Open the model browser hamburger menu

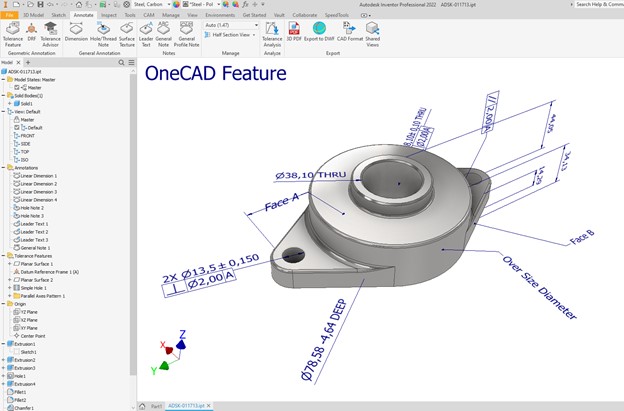pyautogui.click(x=131, y=62)
